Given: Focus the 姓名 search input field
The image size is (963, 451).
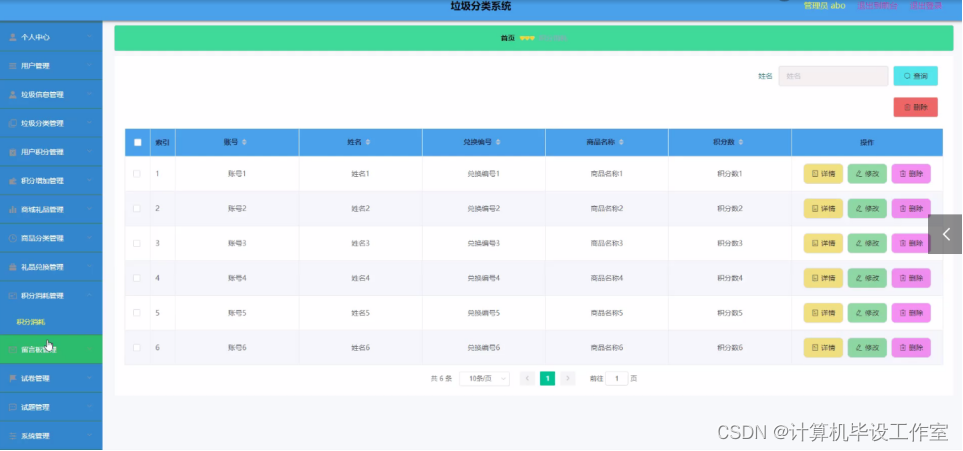Looking at the screenshot, I should point(833,76).
